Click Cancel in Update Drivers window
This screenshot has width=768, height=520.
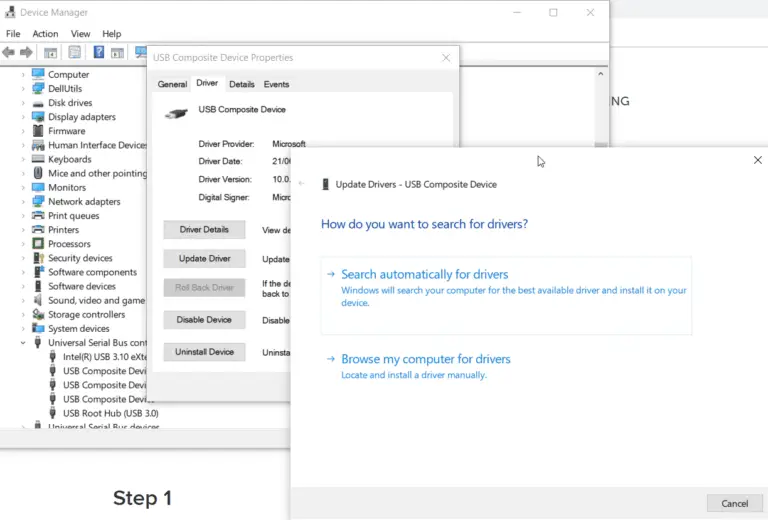(734, 503)
